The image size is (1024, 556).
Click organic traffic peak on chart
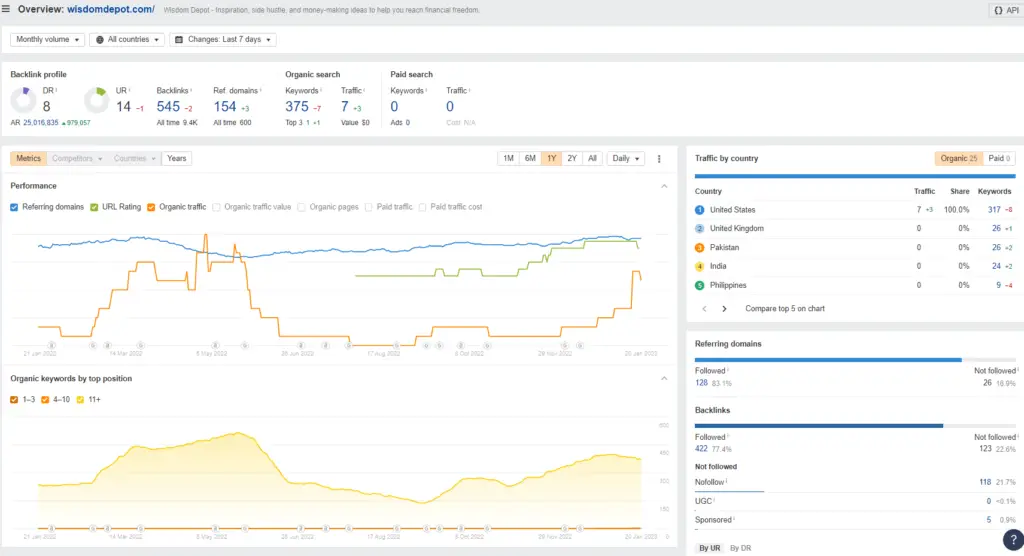coord(206,235)
